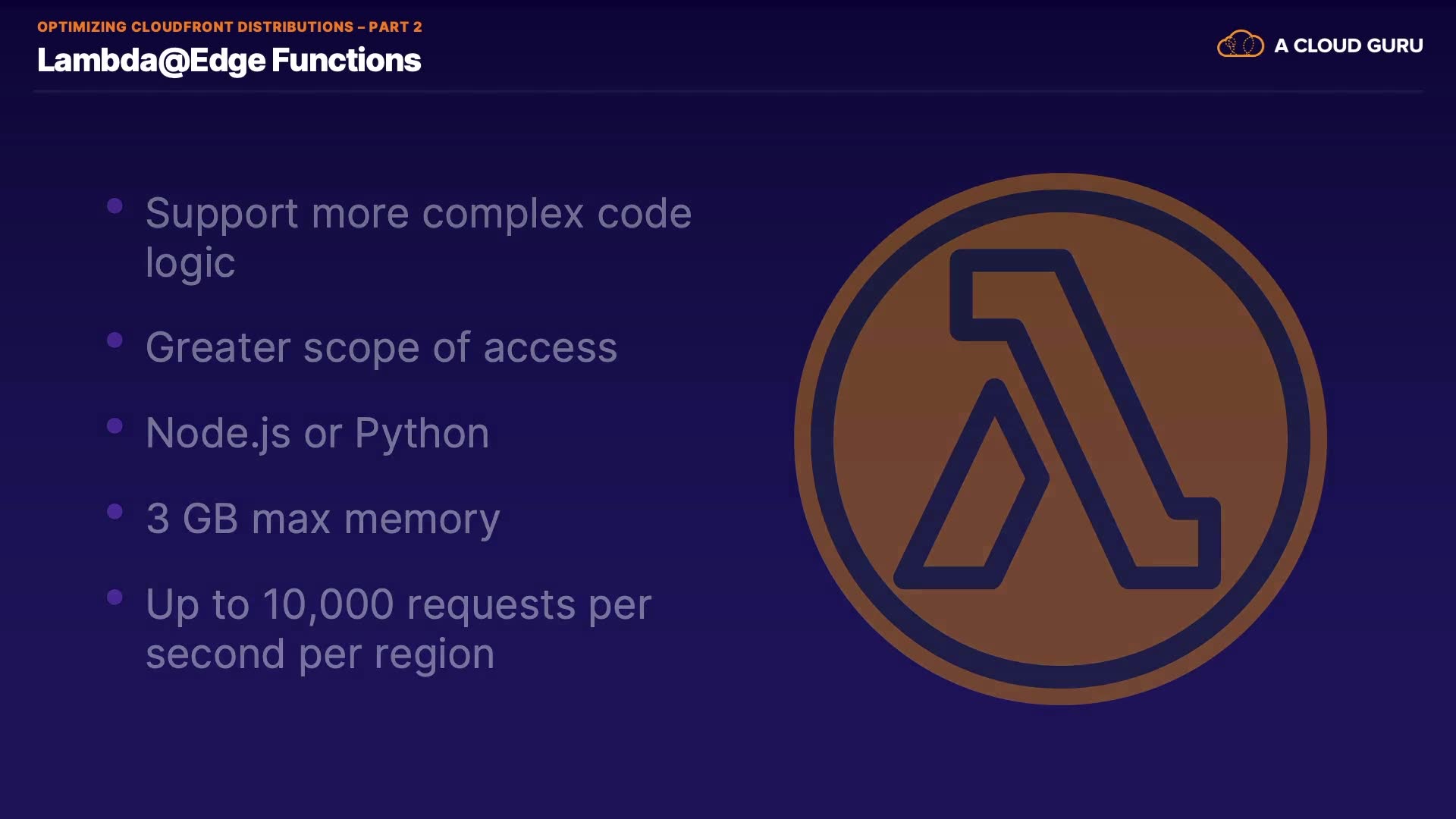Click bullet dot beside "Node.js or Python"

[115, 426]
